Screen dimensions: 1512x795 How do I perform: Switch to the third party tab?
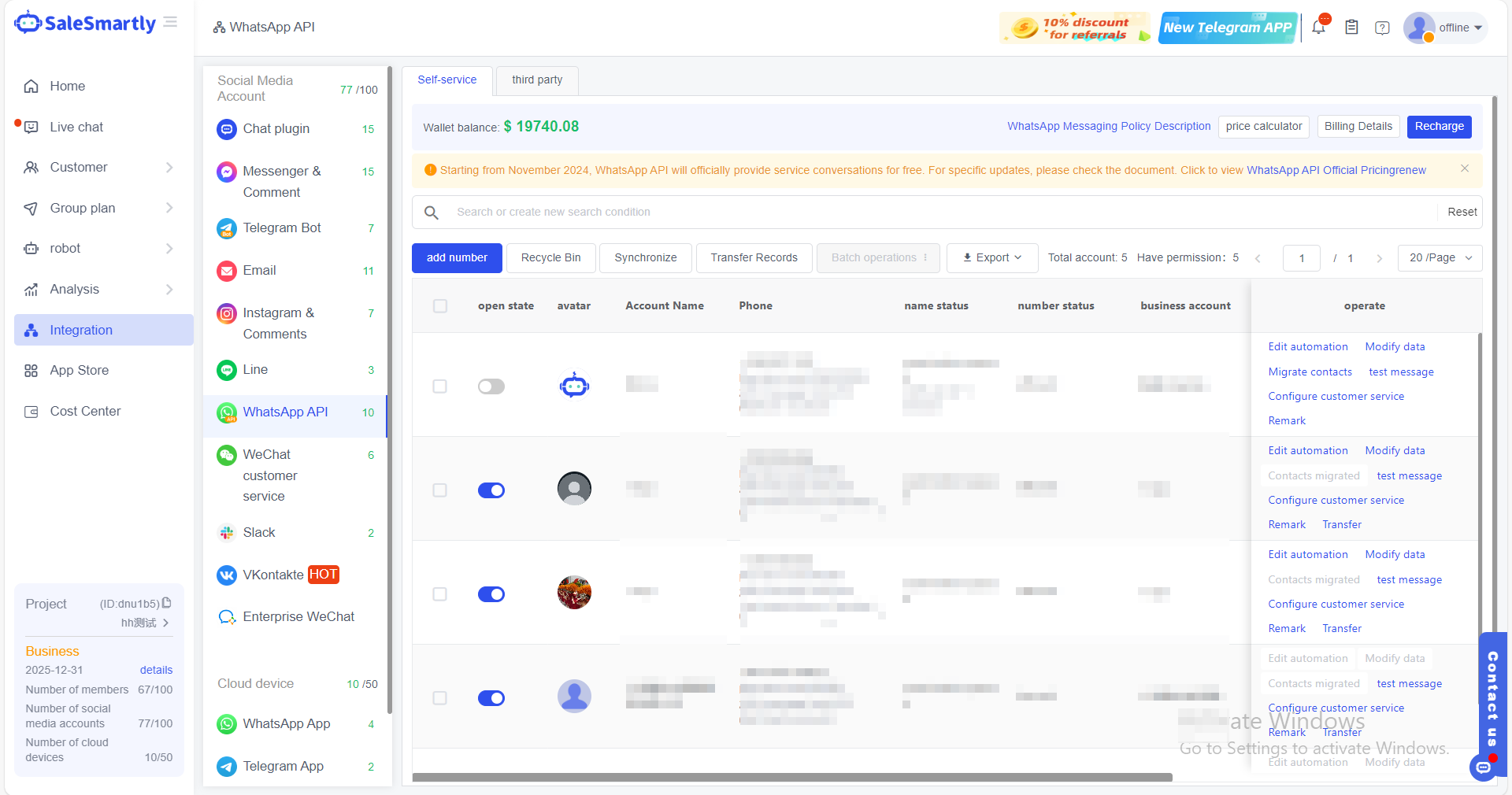(x=537, y=80)
